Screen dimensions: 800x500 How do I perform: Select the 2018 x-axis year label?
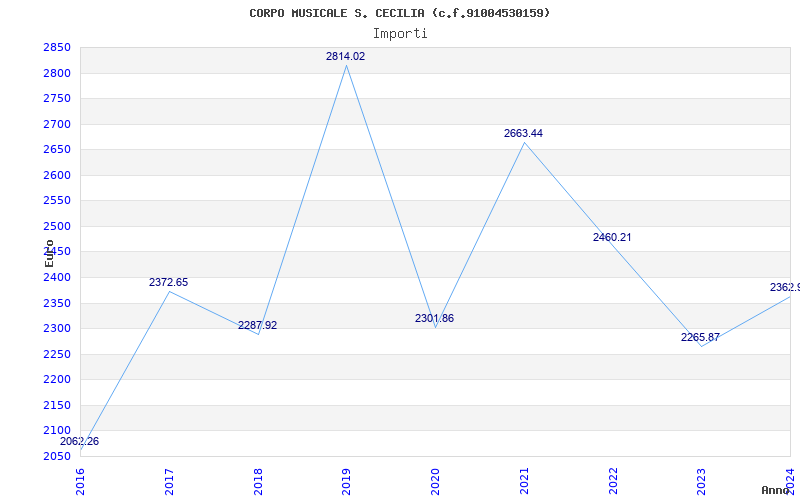(x=258, y=481)
